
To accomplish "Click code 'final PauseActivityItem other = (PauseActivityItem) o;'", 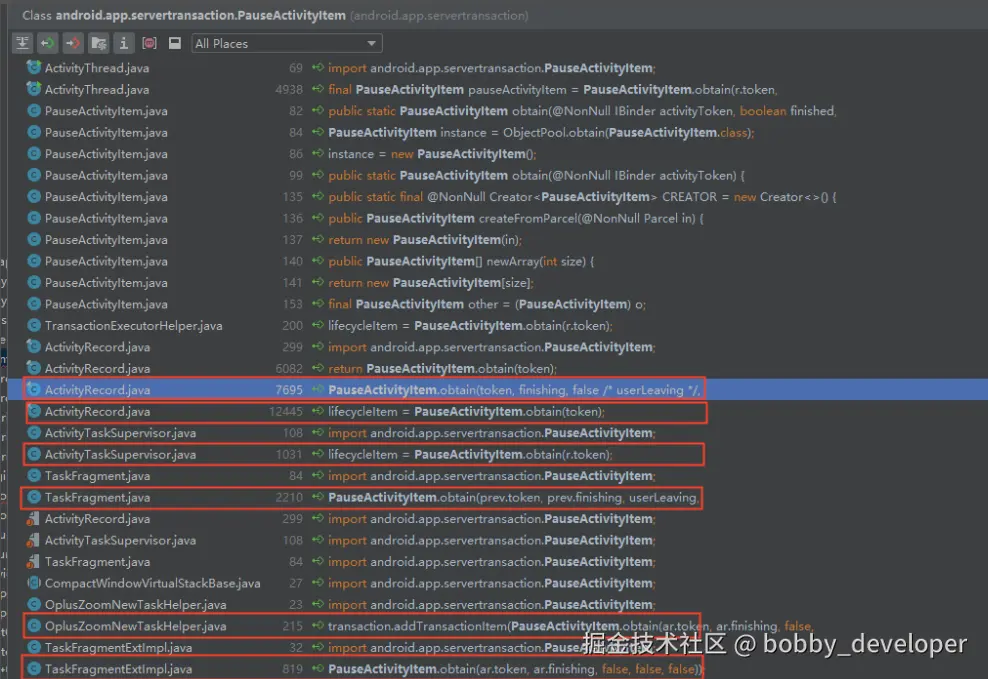I will (486, 304).
